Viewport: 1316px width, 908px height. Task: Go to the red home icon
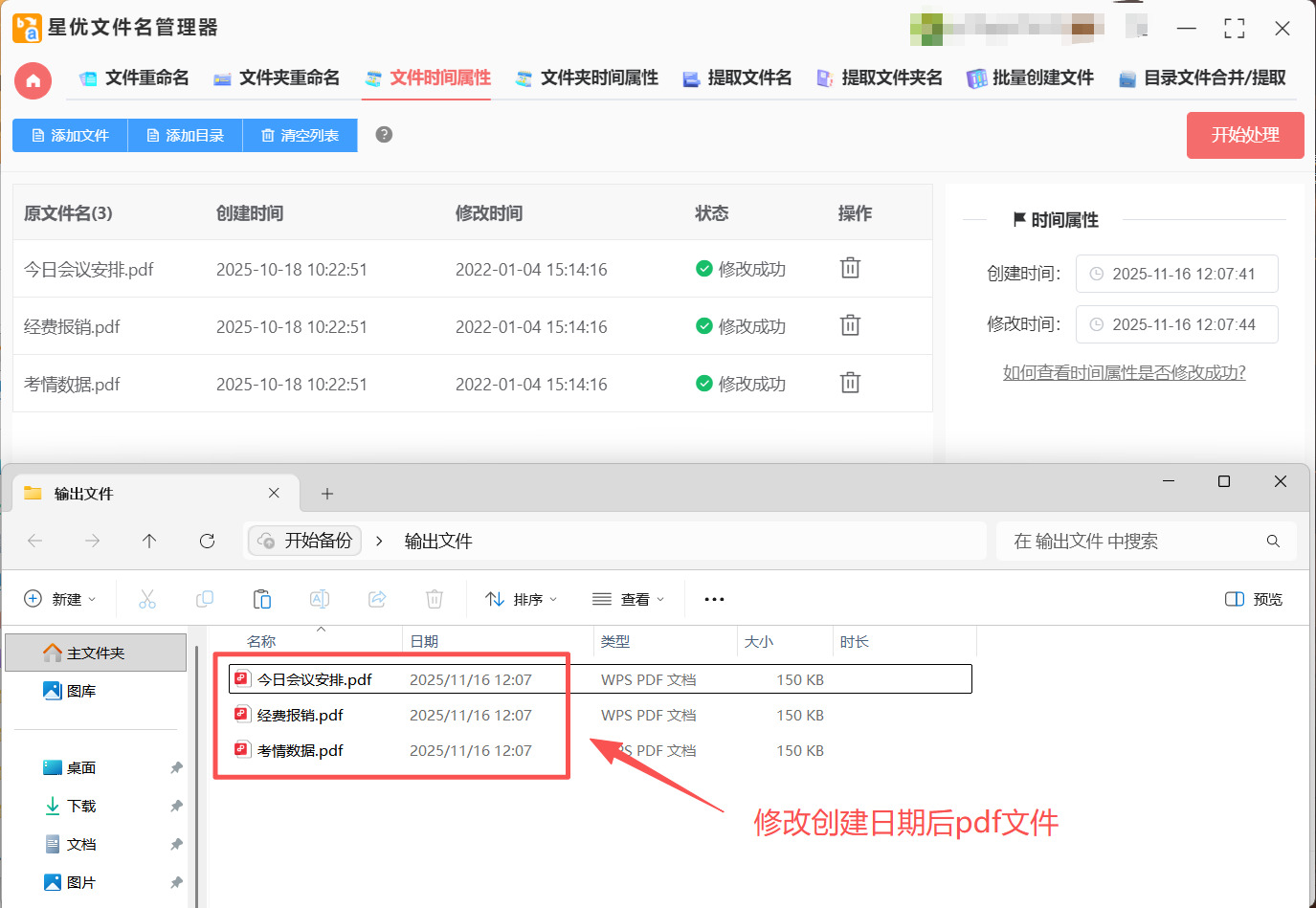point(33,80)
